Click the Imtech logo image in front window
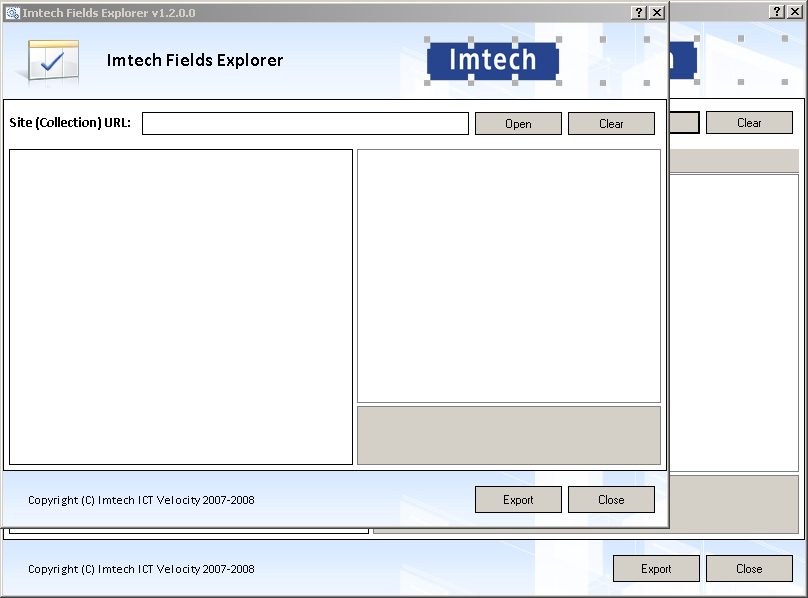 click(x=493, y=61)
